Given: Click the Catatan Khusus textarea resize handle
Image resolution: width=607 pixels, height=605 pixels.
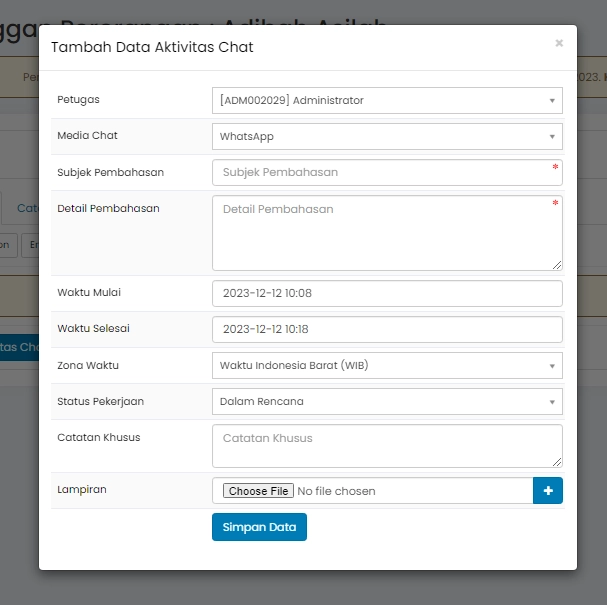Looking at the screenshot, I should click(x=557, y=462).
